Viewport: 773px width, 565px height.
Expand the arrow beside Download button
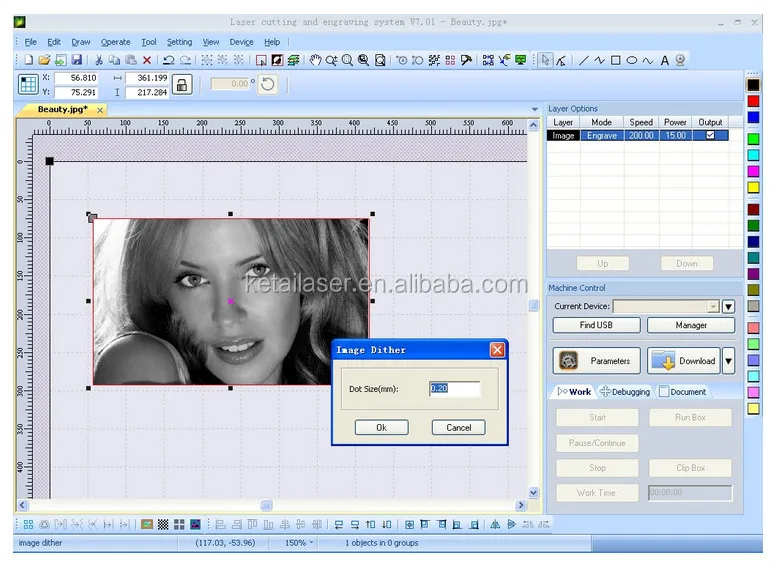pyautogui.click(x=728, y=361)
